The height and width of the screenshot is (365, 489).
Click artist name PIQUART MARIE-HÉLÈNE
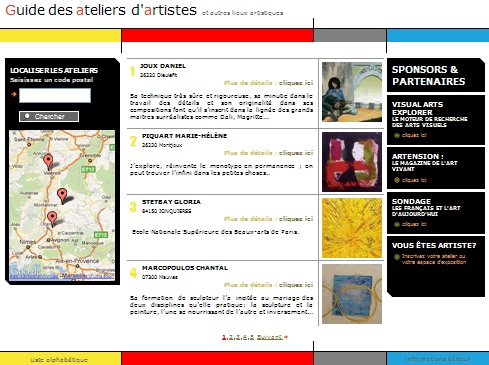pos(185,136)
